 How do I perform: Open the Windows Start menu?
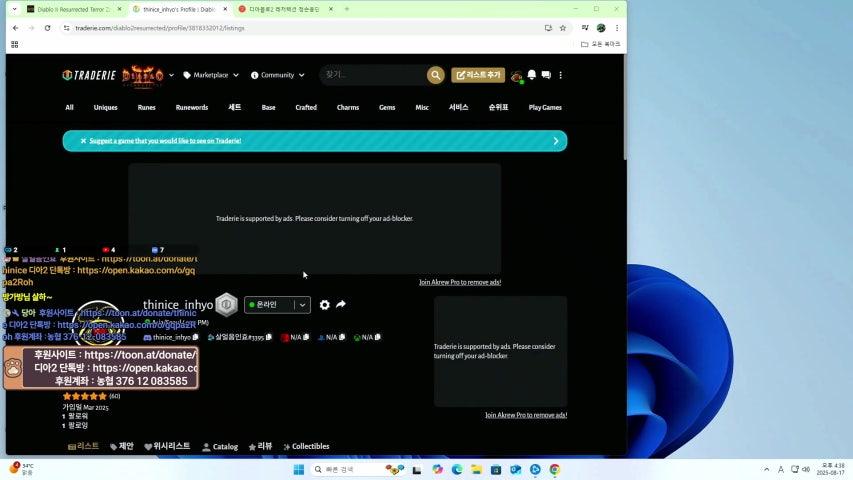299,470
